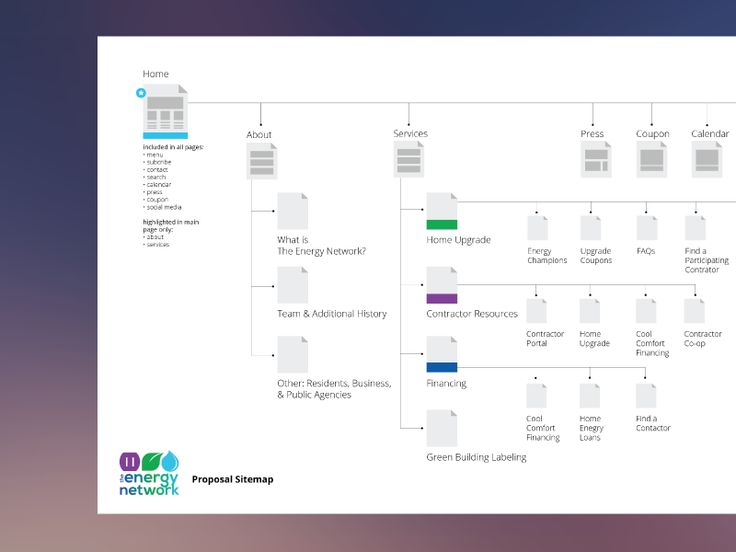This screenshot has width=736, height=552.
Task: Open the Coupon page icon
Action: pos(652,159)
